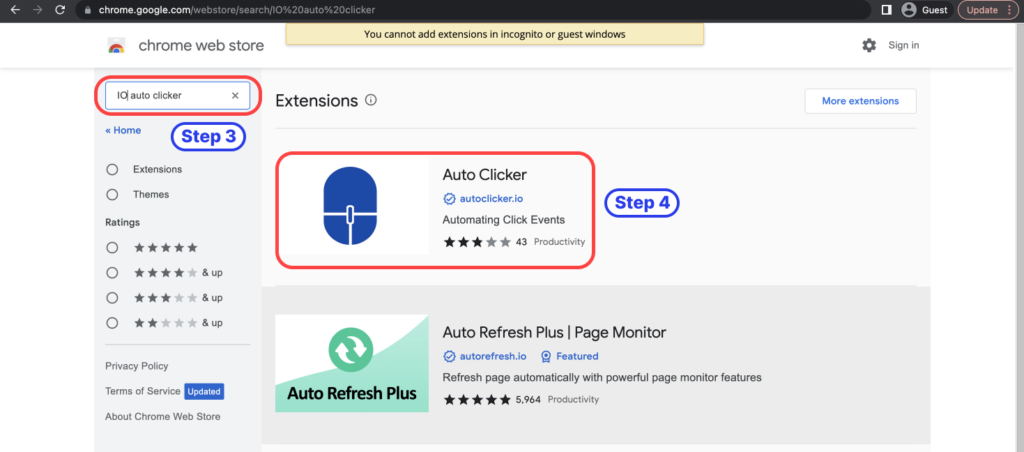Click the Featured label
1024x452 pixels.
click(577, 357)
